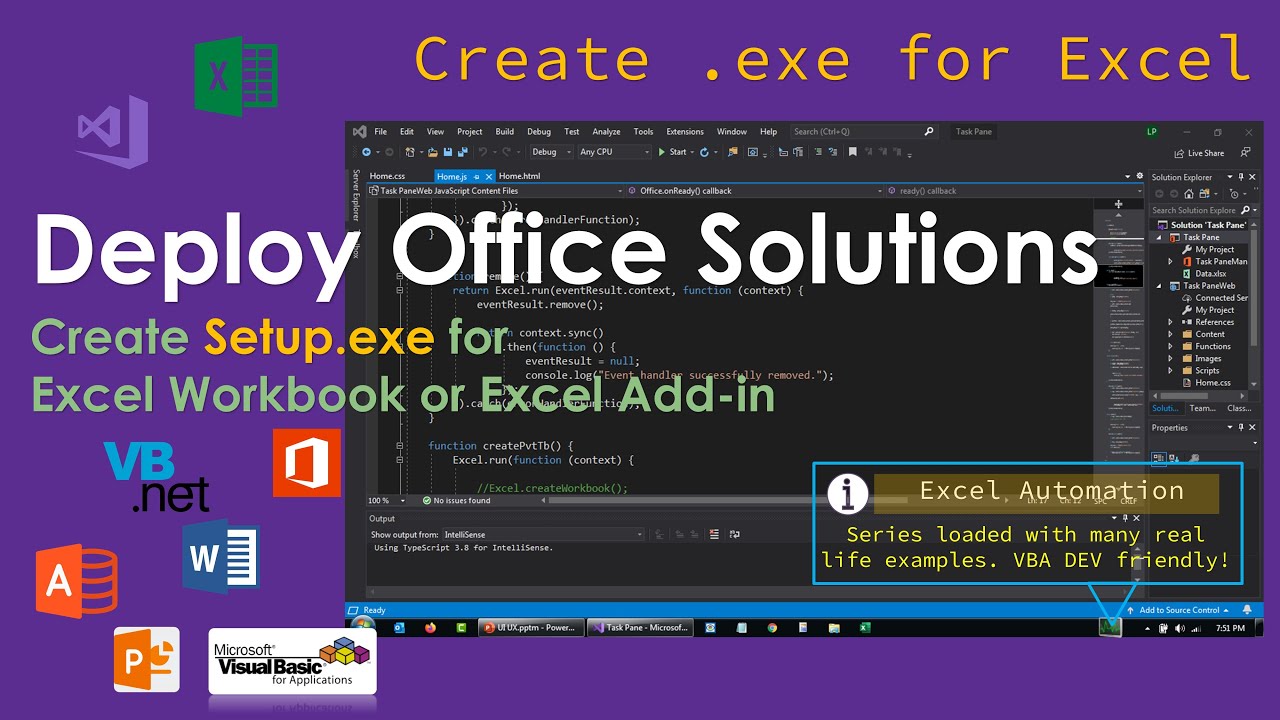This screenshot has height=720, width=1280.
Task: Expand the Scripts folder in Solution Explorer
Action: (x=1170, y=370)
